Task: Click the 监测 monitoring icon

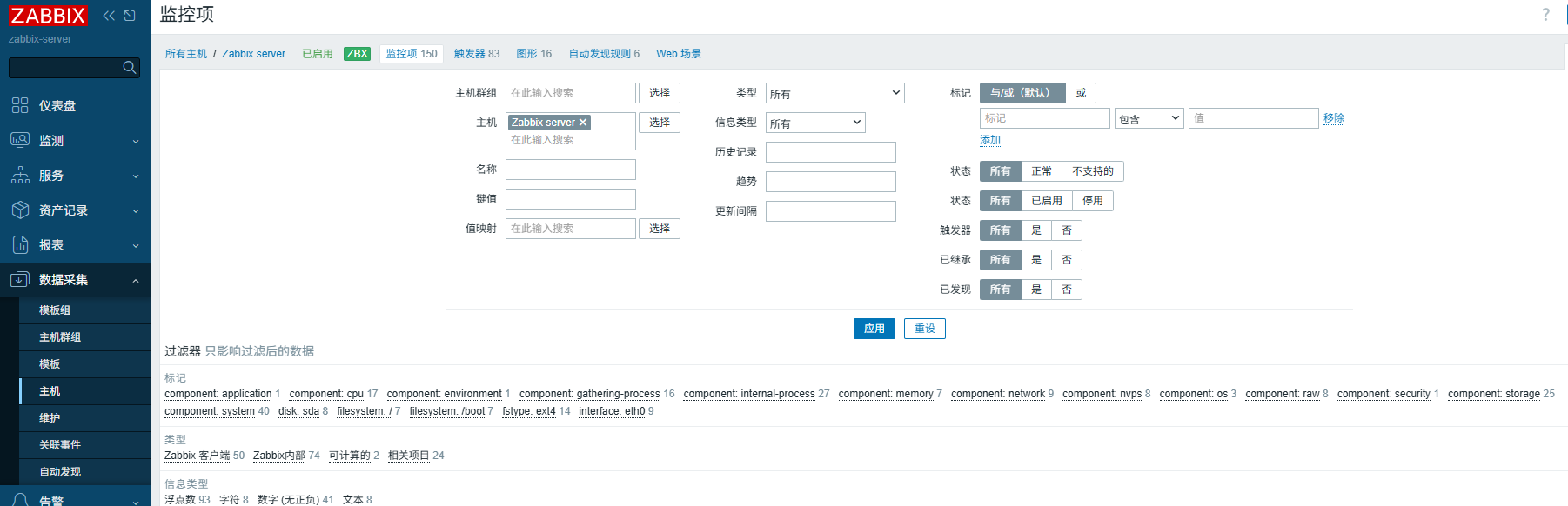Action: click(20, 140)
